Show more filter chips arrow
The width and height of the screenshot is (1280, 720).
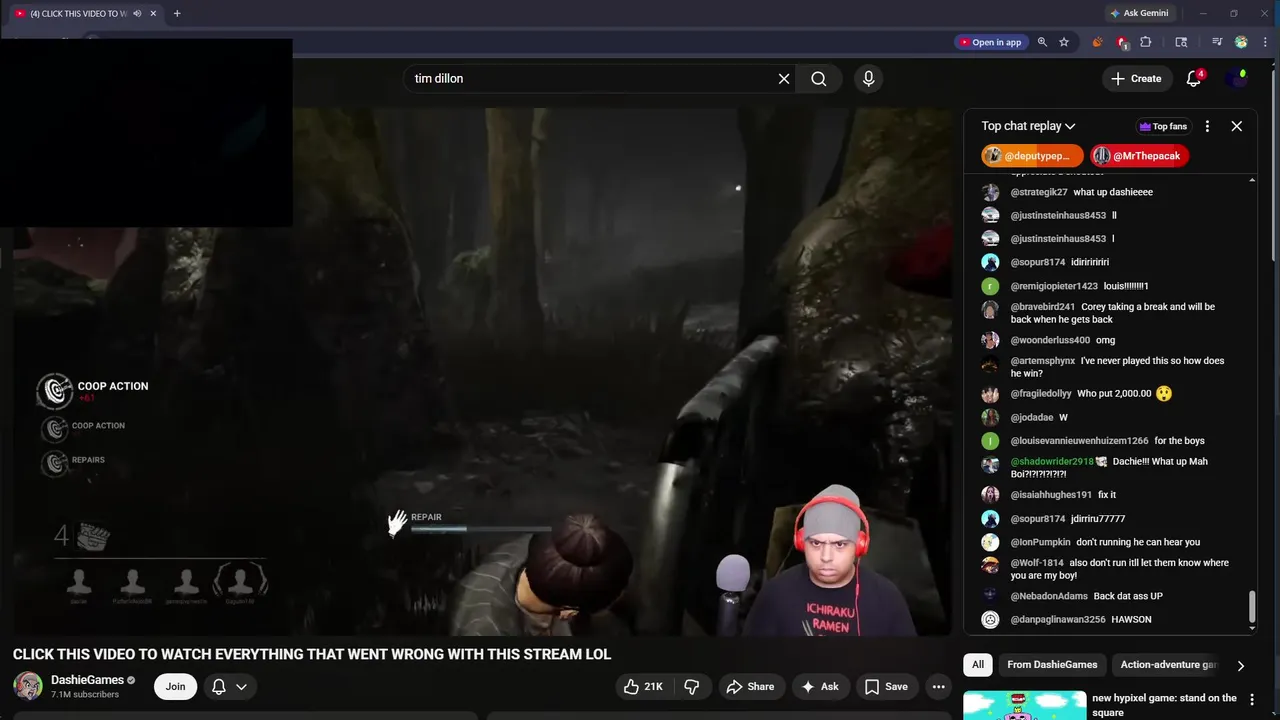(x=1240, y=665)
